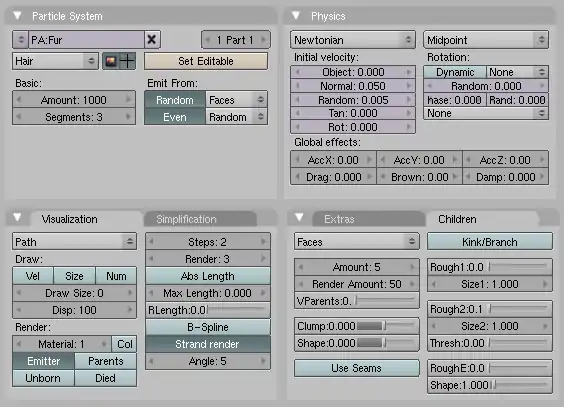Screen dimensions: 564x407
Task: Click the cross-shaped icon next to Hair type
Action: point(127,61)
